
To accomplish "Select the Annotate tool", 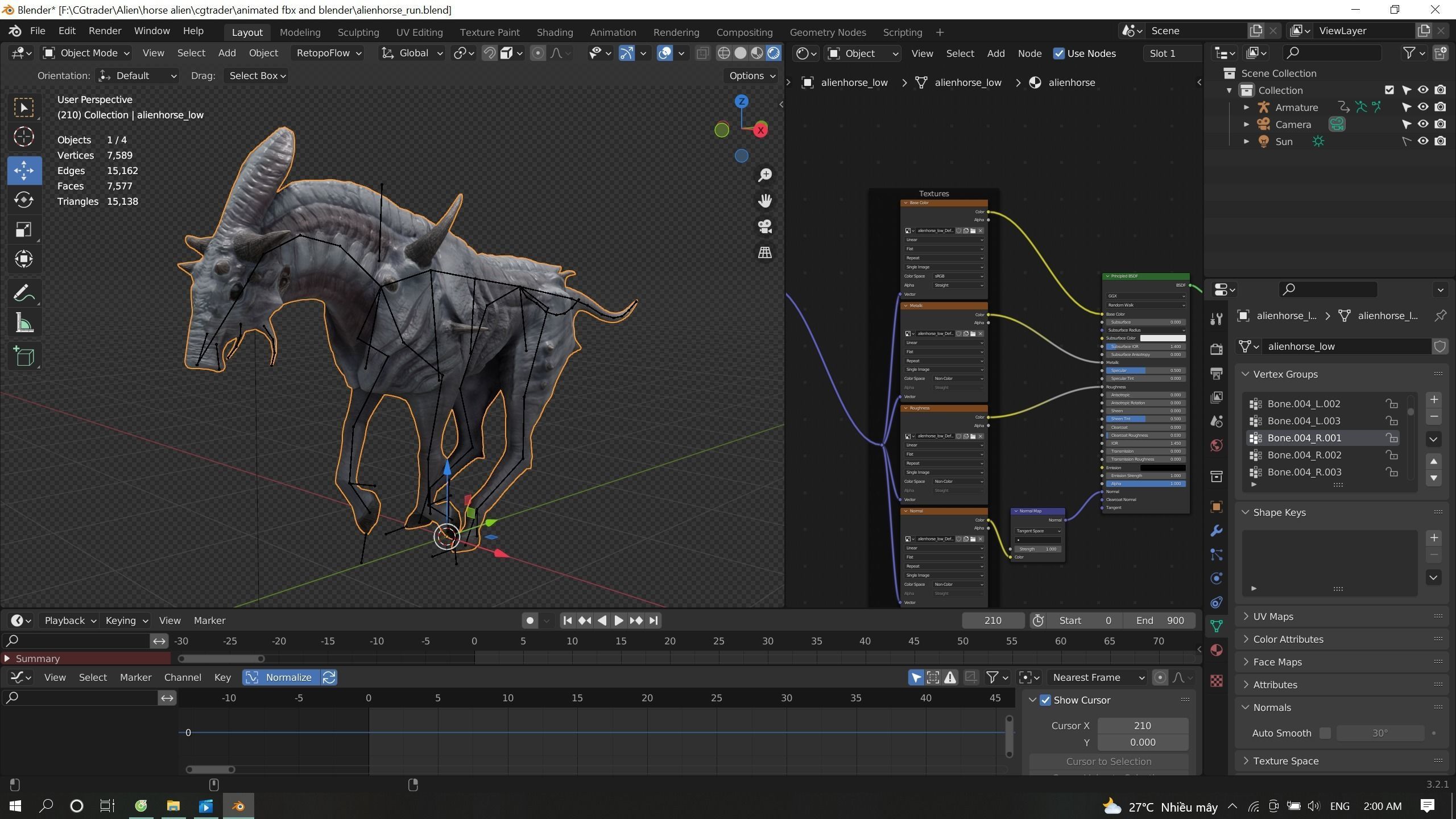I will coord(24,294).
